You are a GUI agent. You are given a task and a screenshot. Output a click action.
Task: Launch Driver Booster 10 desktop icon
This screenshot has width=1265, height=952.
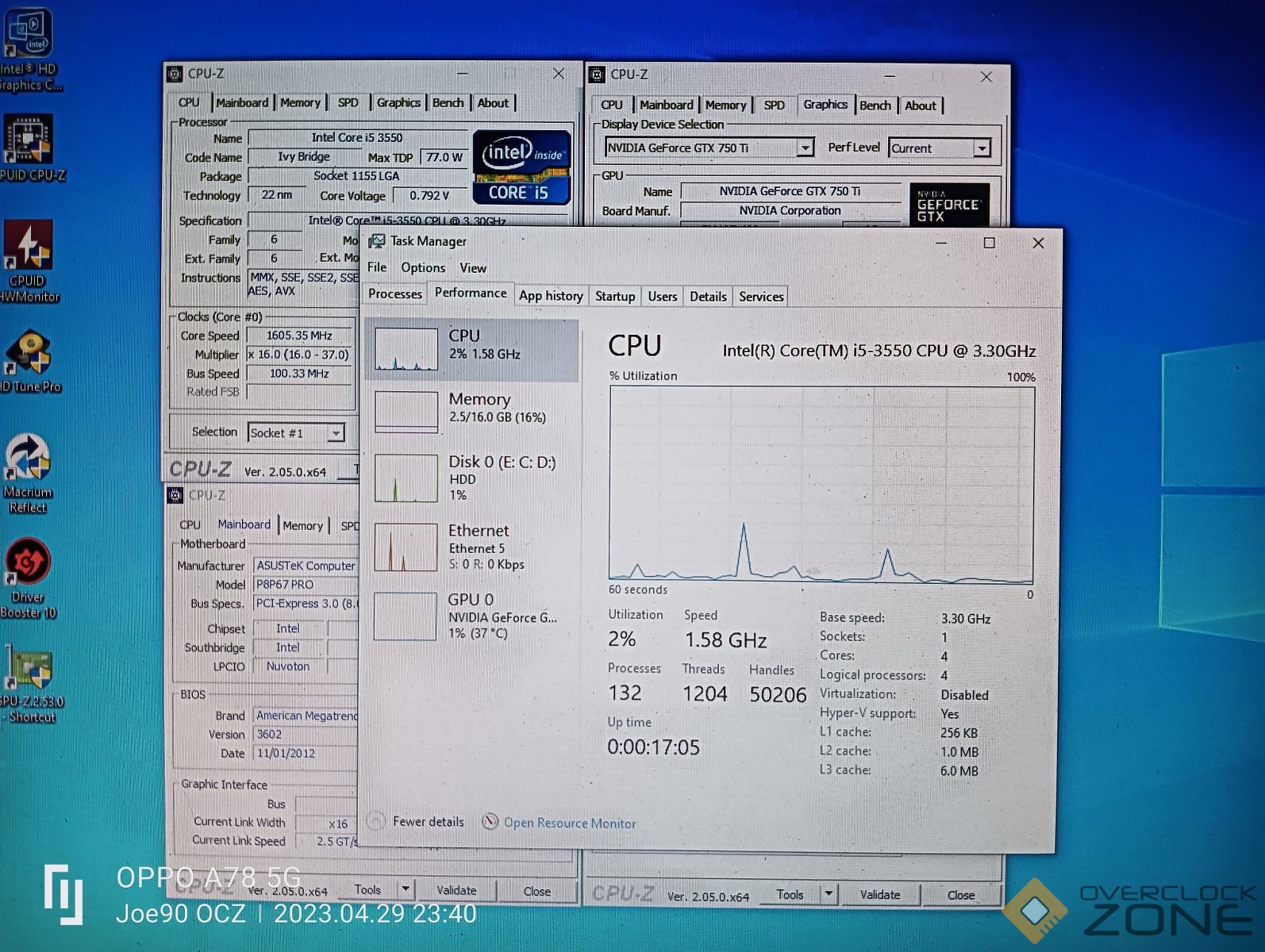(29, 578)
